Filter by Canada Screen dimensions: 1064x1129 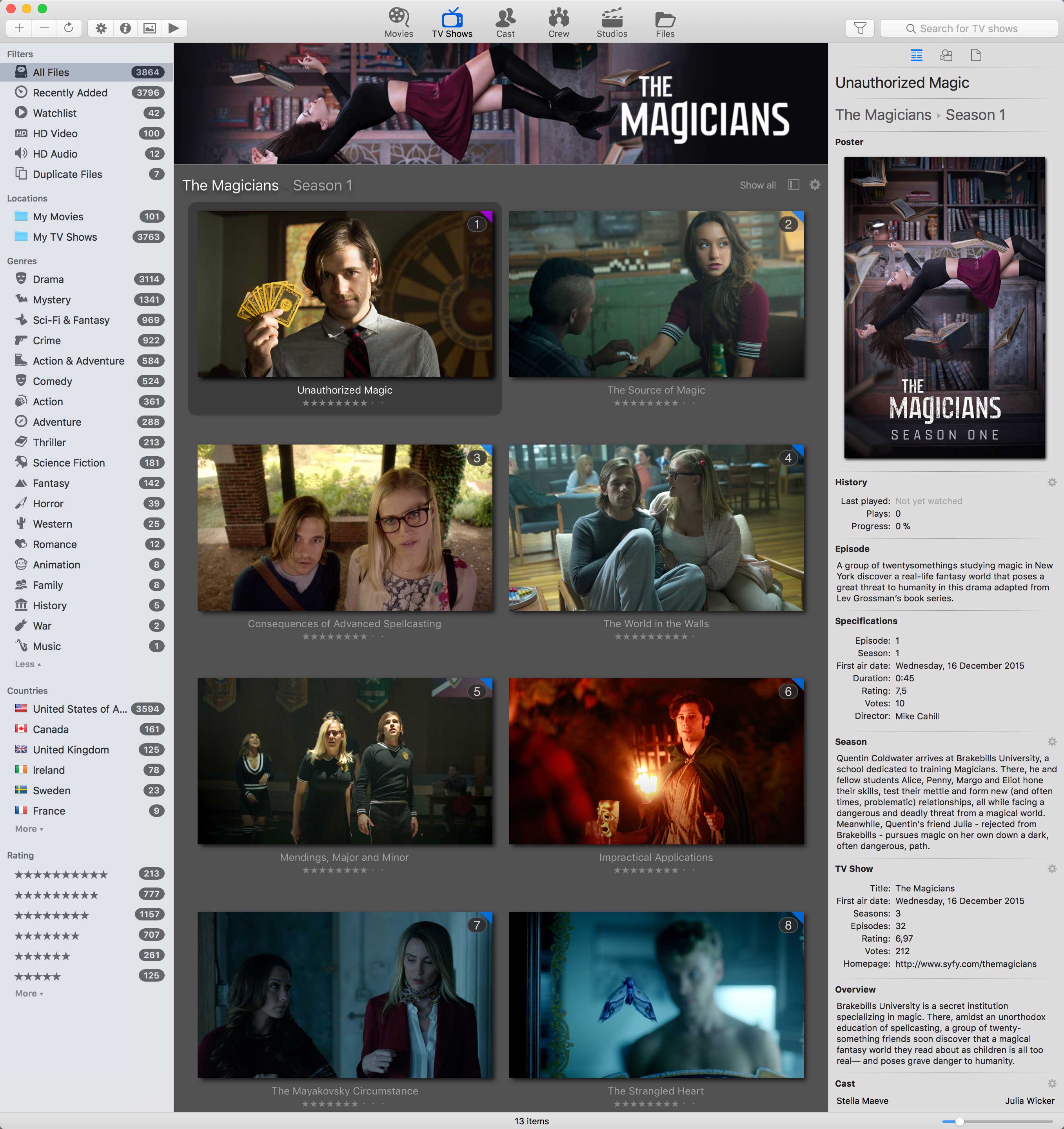(x=87, y=729)
